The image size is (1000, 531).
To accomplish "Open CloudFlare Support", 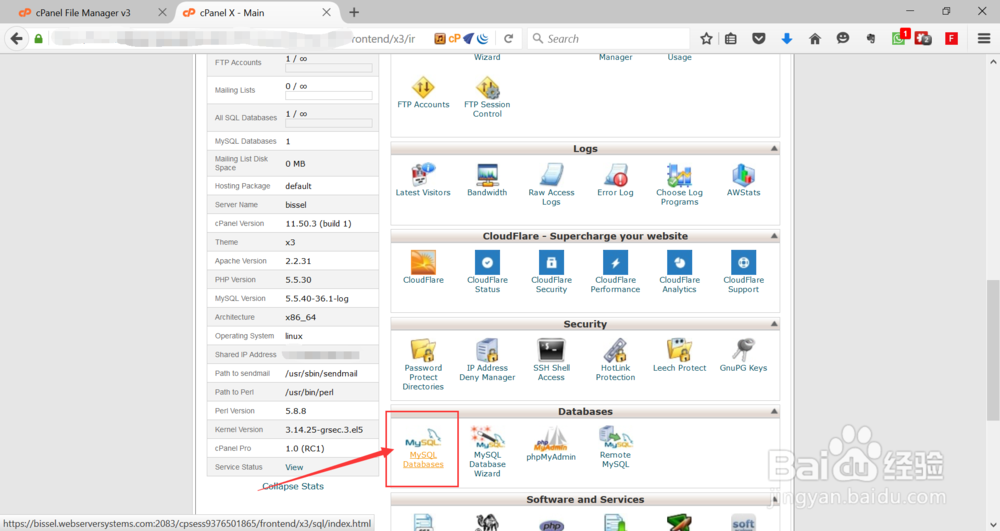I will coord(744,272).
